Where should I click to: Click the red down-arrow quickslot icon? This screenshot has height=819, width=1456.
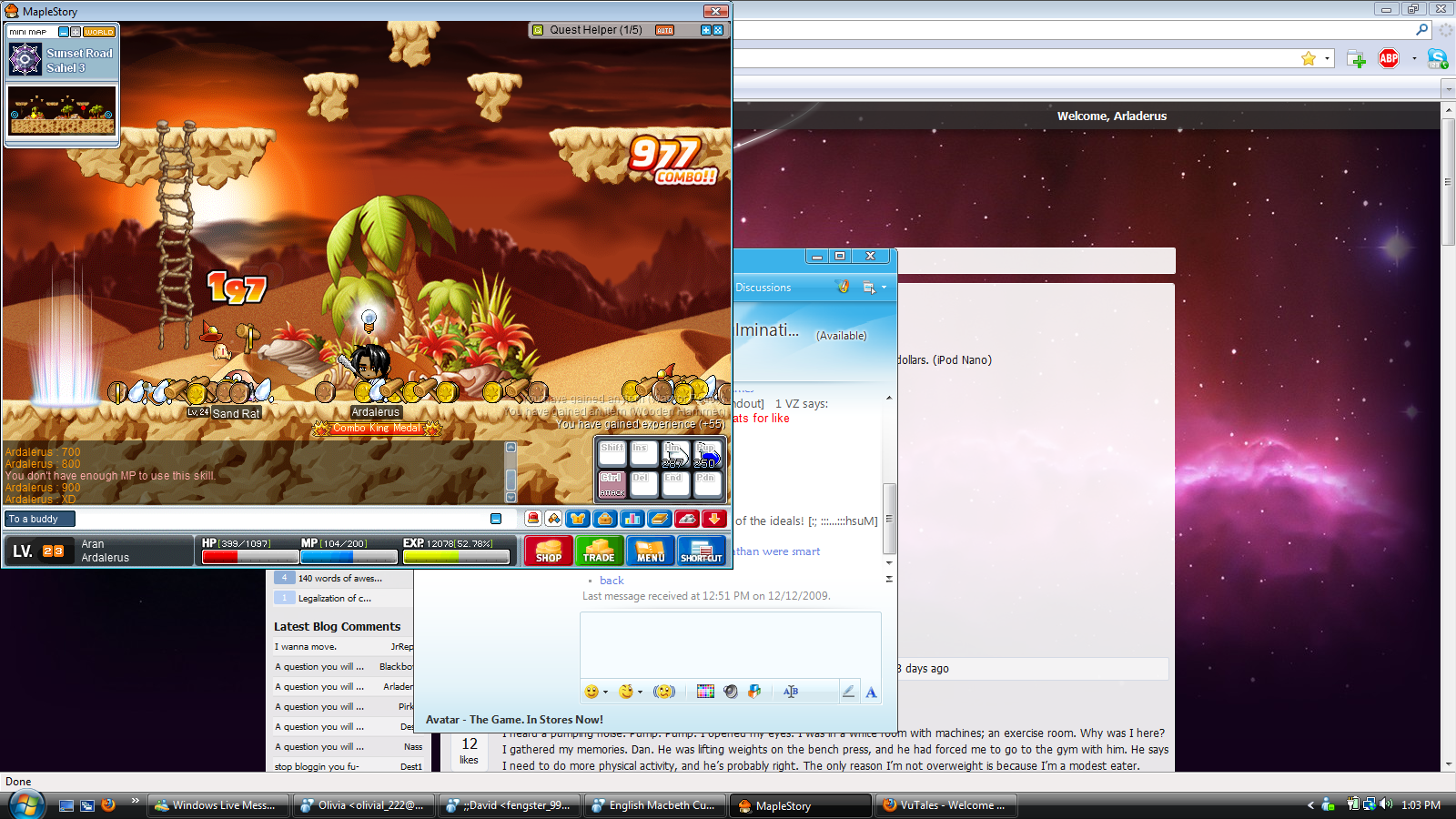pos(714,519)
